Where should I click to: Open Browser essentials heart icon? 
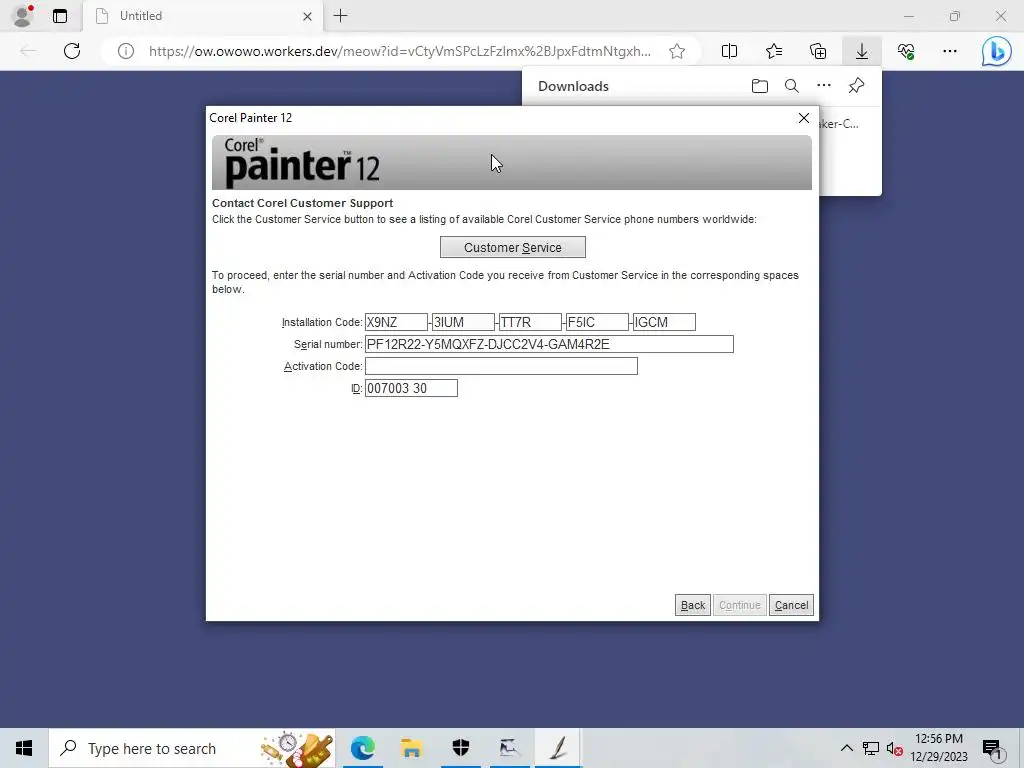[x=906, y=51]
